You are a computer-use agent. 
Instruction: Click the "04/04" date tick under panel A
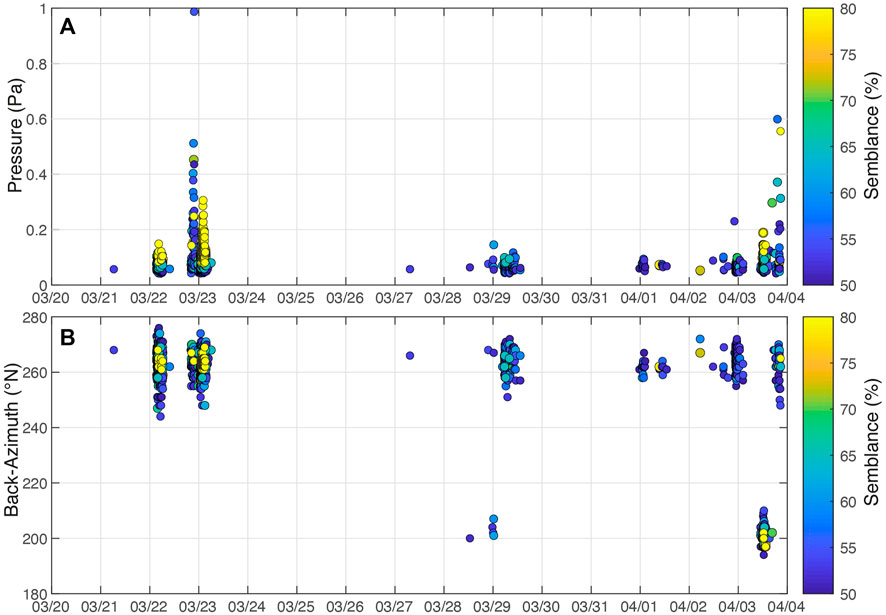(787, 298)
